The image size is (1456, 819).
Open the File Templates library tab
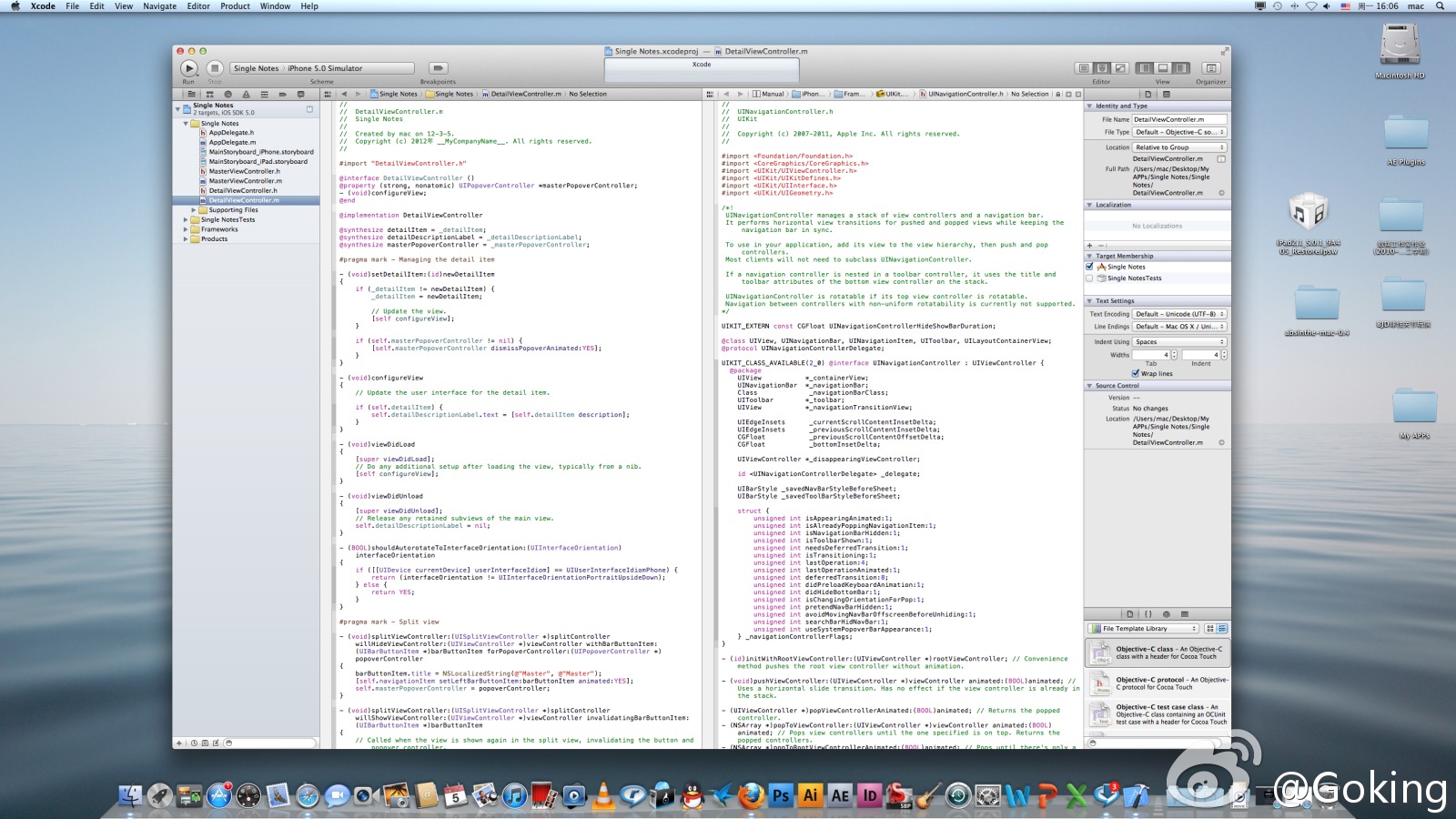(x=1129, y=614)
